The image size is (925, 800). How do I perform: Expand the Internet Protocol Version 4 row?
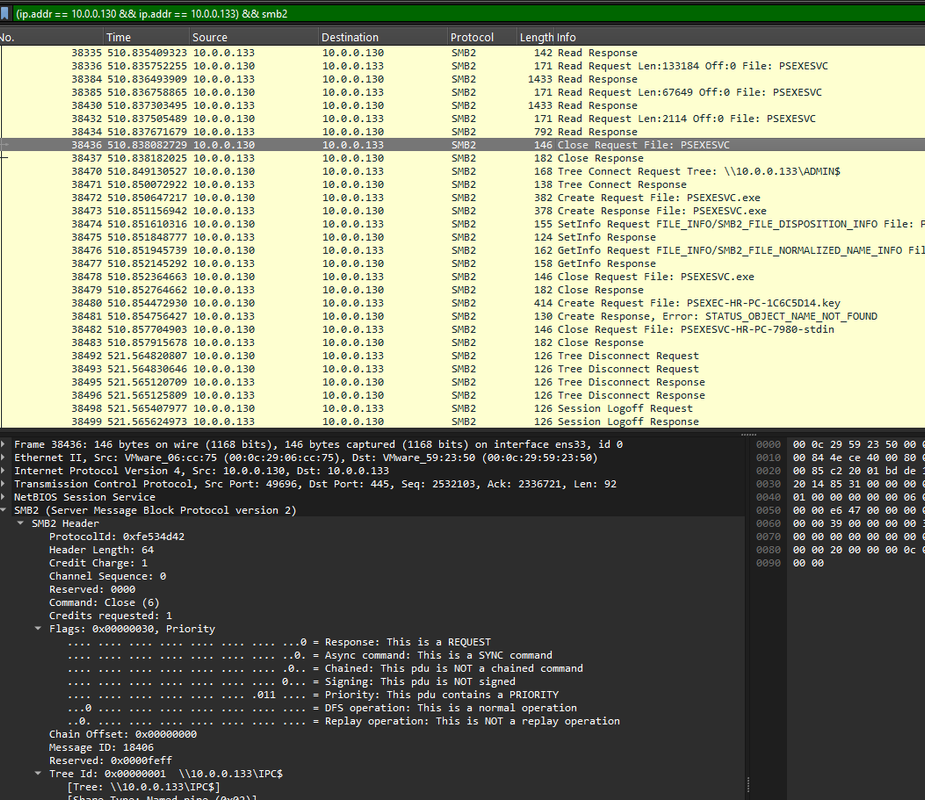click(4, 471)
